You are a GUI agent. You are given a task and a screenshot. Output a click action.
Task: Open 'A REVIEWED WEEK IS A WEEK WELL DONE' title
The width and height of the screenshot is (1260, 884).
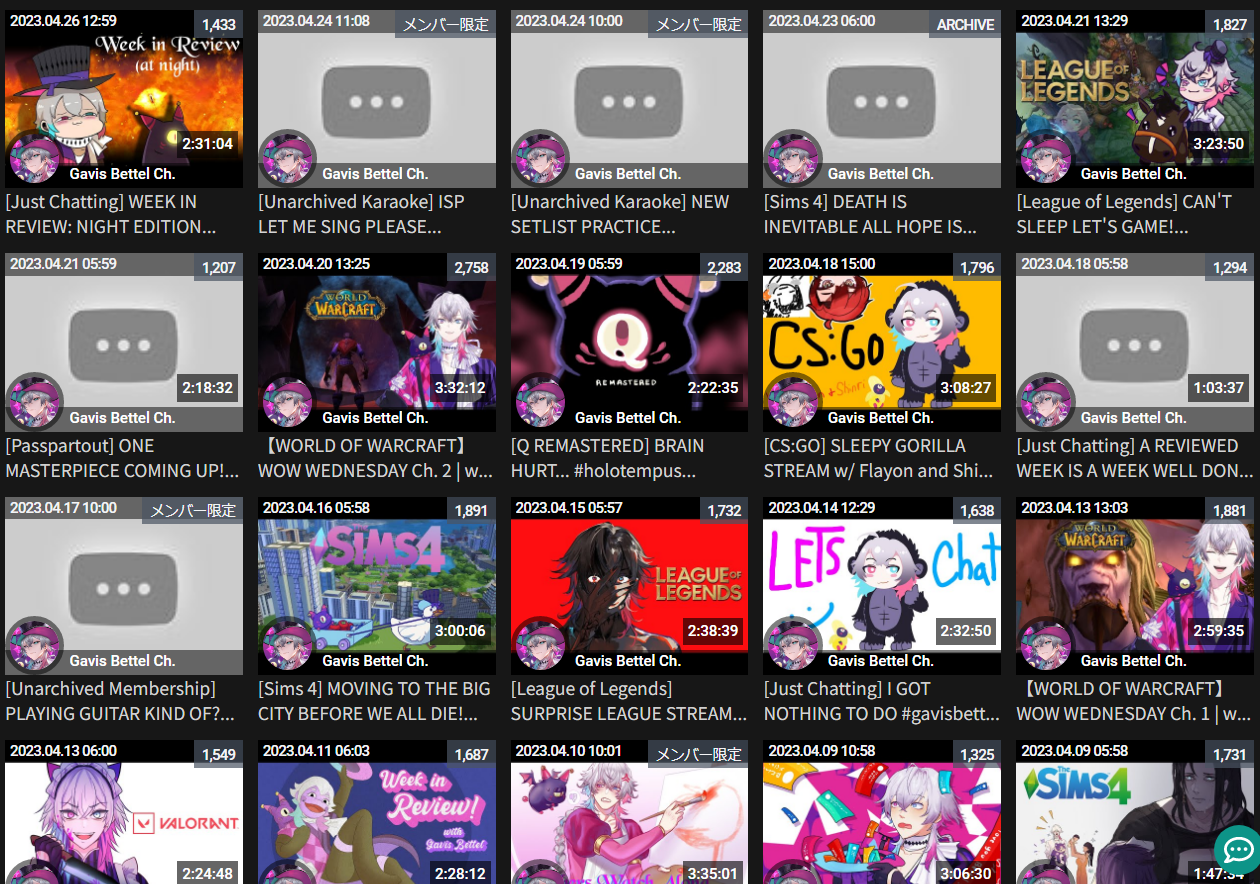(x=1134, y=458)
